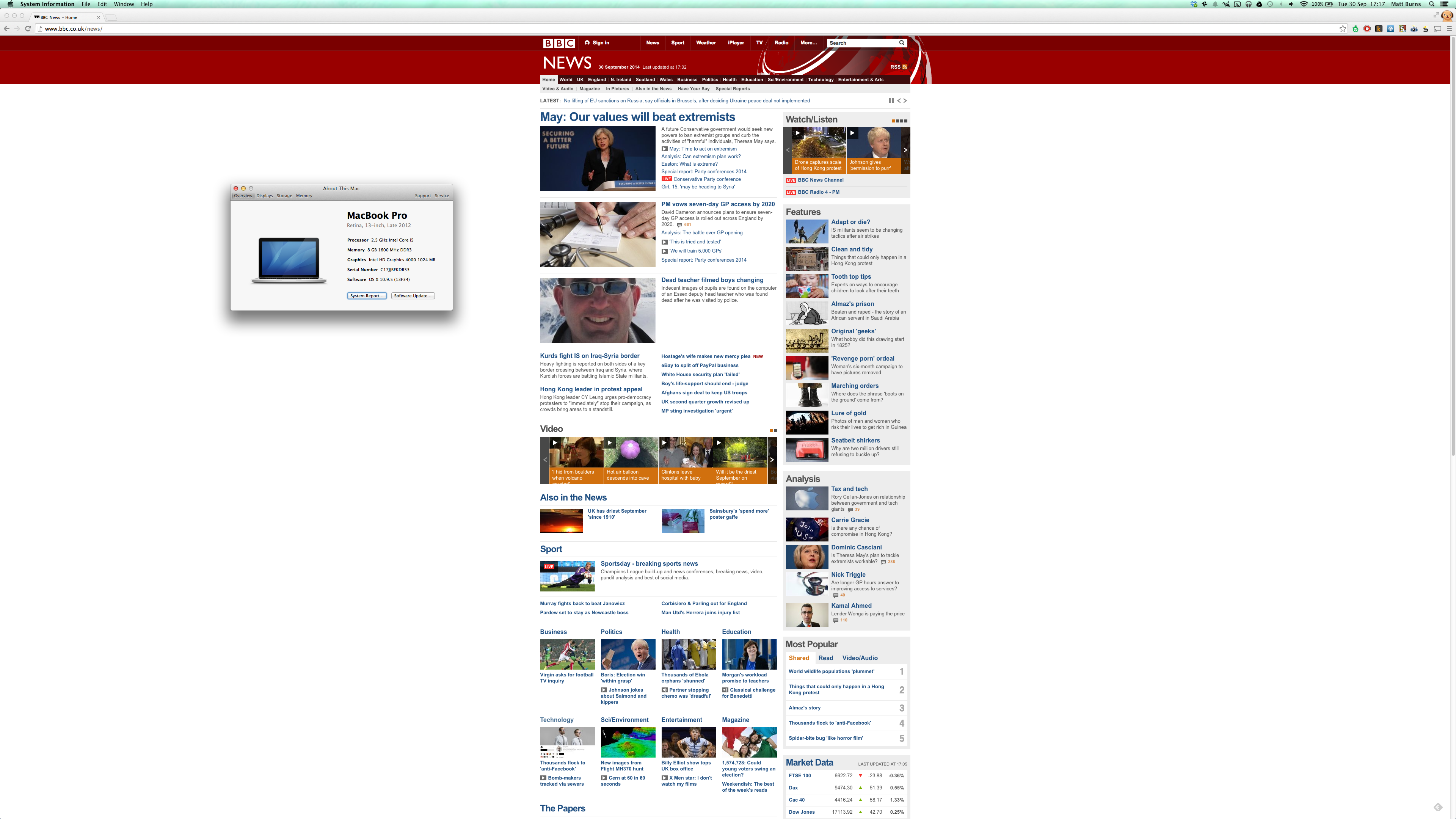Screen dimensions: 1456x819
Task: Switch to Displays tab in About This Mac
Action: [265, 196]
